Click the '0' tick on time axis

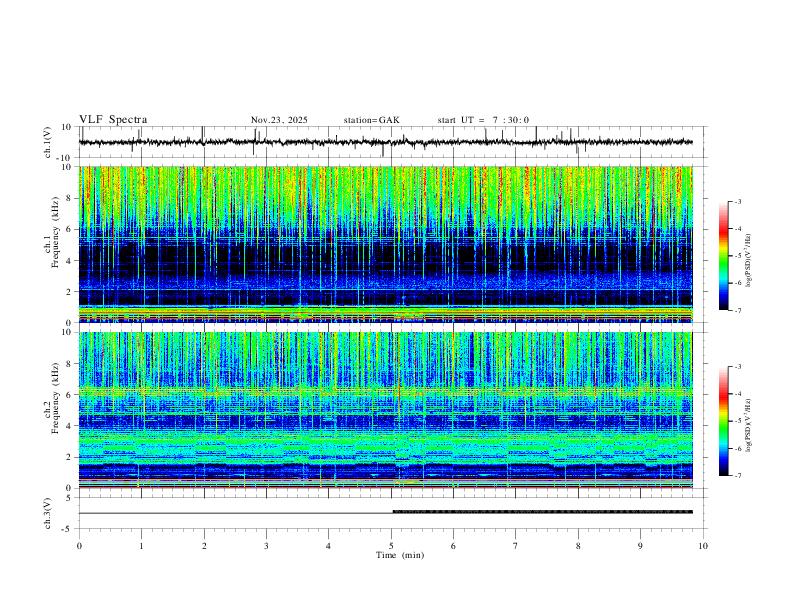(x=79, y=546)
